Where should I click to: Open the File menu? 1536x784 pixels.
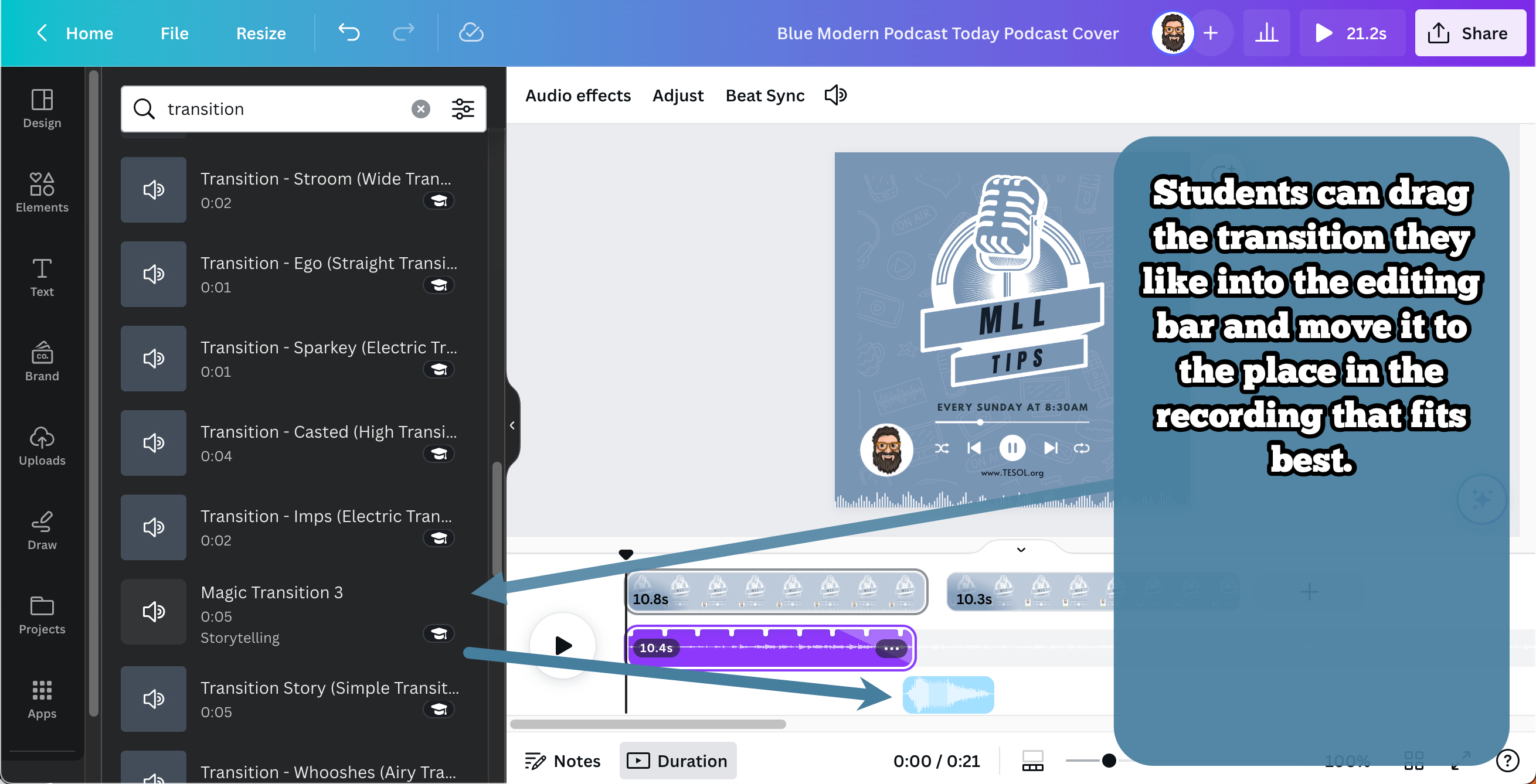tap(174, 33)
